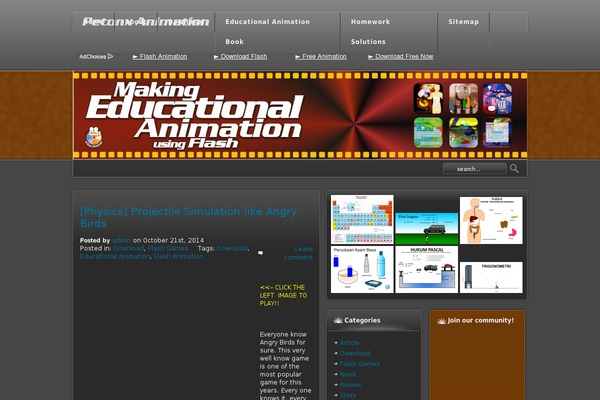Image resolution: width=600 pixels, height=400 pixels.
Task: Open the Efek Doppler car thumbnail
Action: pyautogui.click(x=427, y=229)
